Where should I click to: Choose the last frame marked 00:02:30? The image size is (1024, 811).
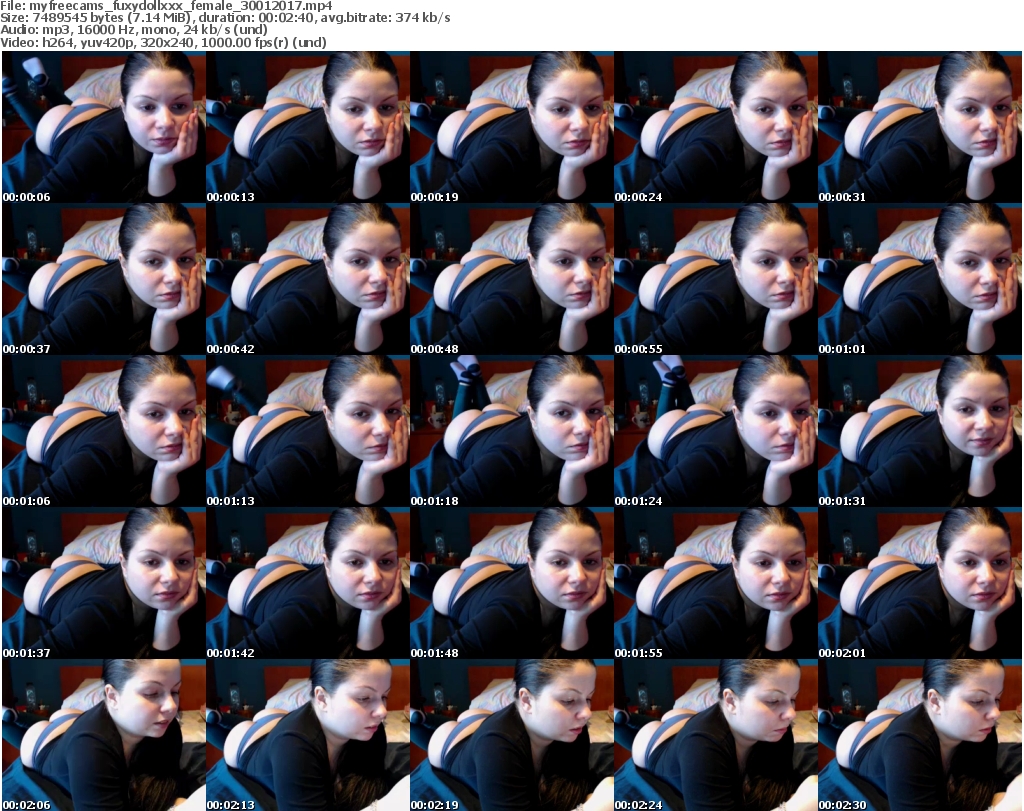point(920,735)
